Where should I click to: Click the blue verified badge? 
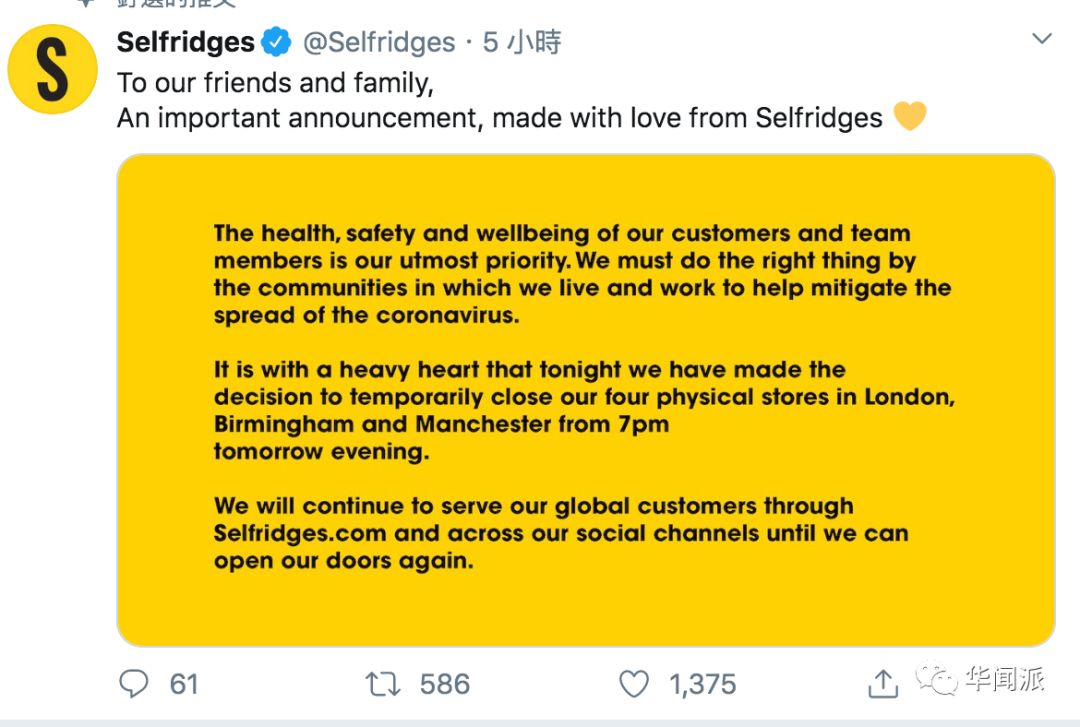pos(276,43)
